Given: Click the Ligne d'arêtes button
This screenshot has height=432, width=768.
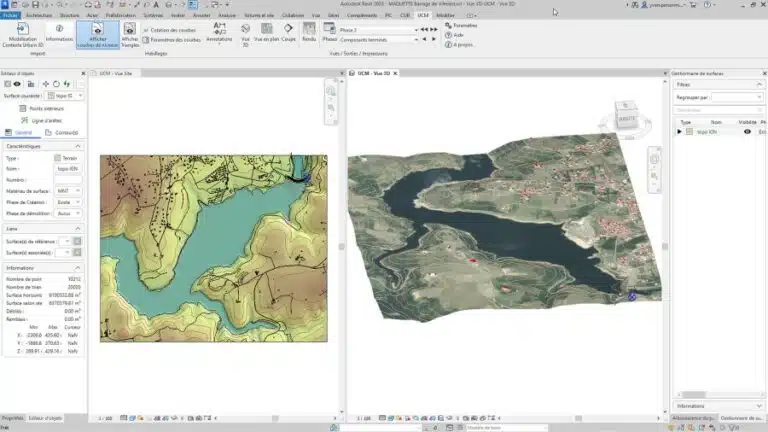Looking at the screenshot, I should tap(44, 119).
